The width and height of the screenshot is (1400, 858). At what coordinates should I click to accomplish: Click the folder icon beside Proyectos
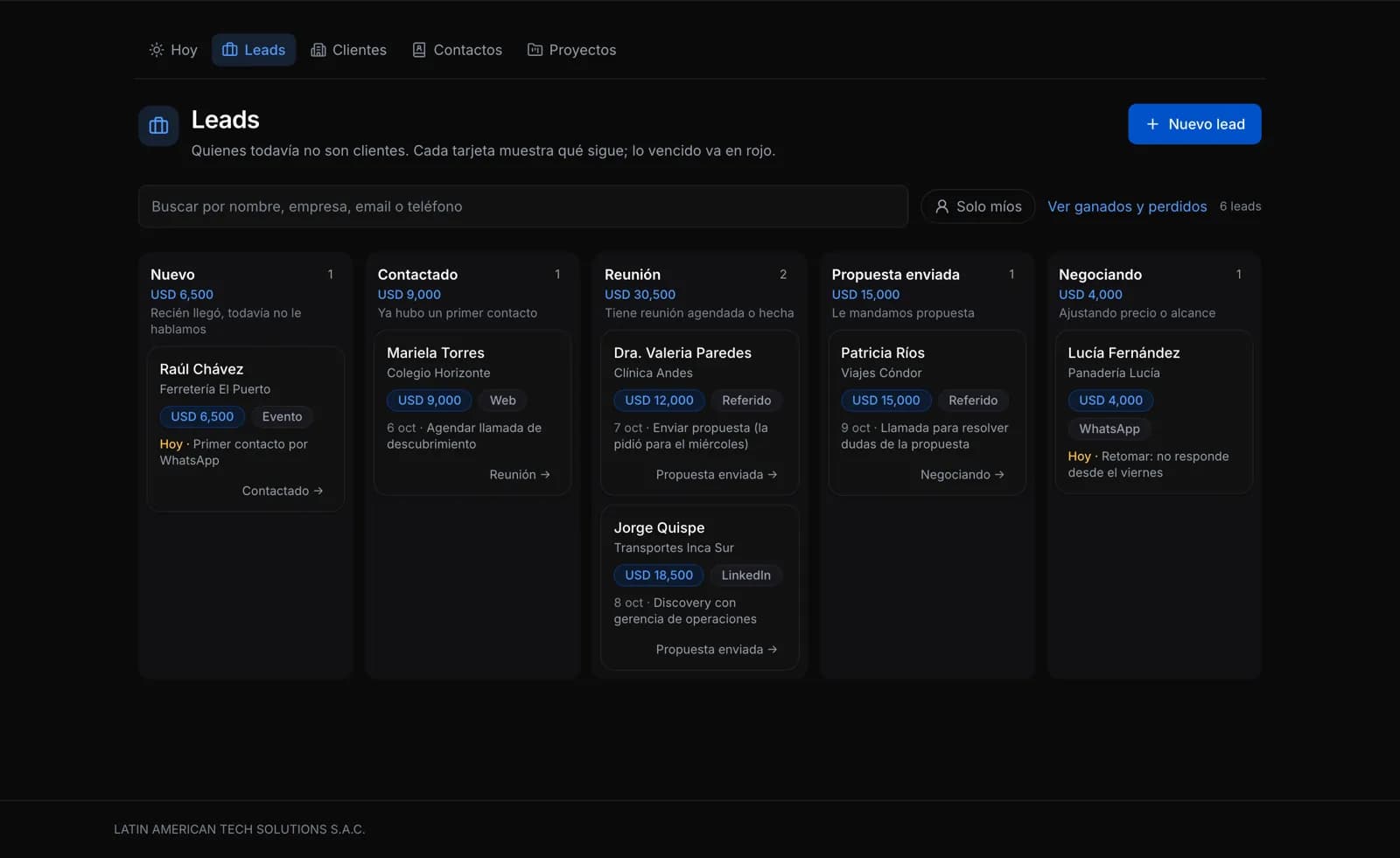pyautogui.click(x=535, y=50)
